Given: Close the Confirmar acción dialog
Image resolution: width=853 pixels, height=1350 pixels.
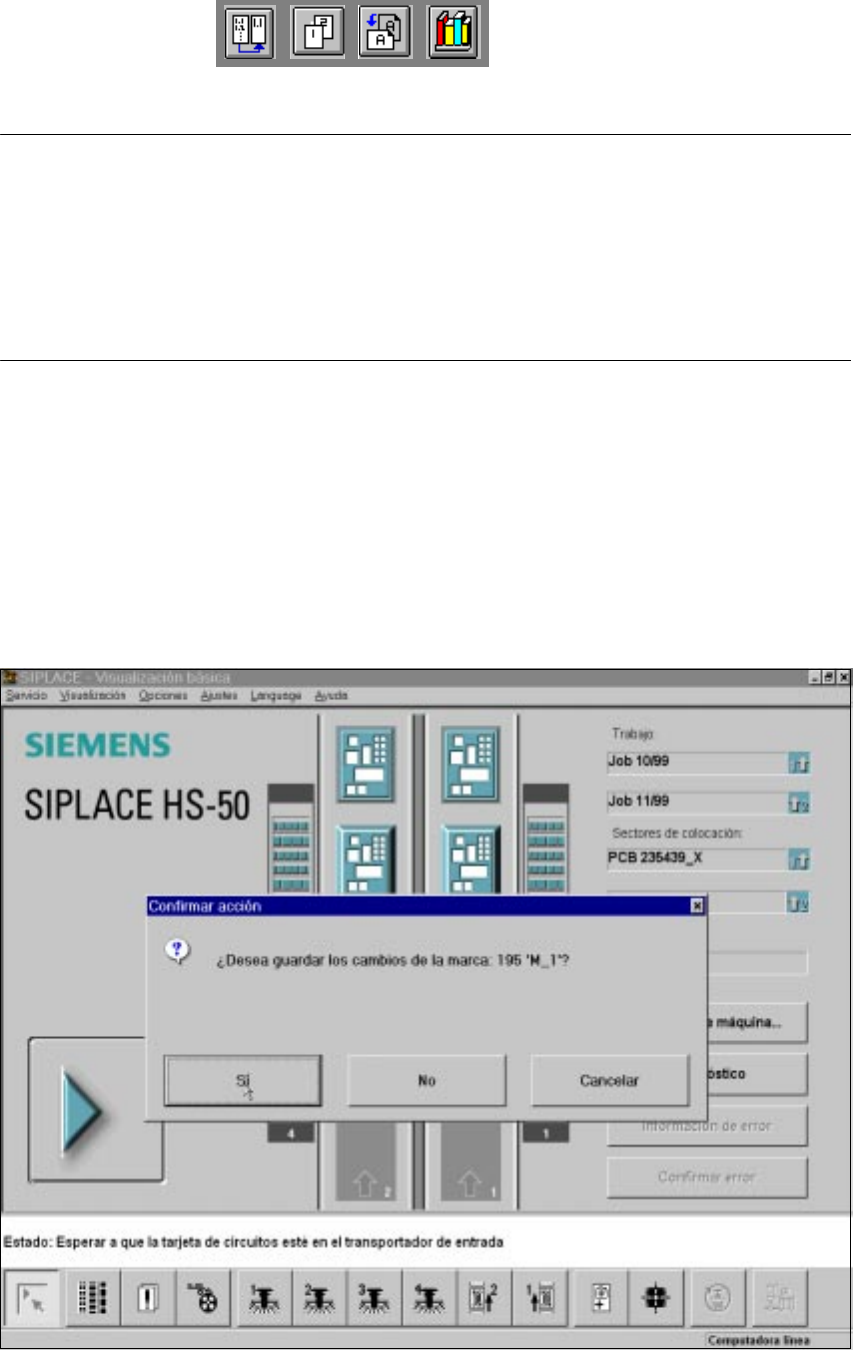Looking at the screenshot, I should click(697, 906).
